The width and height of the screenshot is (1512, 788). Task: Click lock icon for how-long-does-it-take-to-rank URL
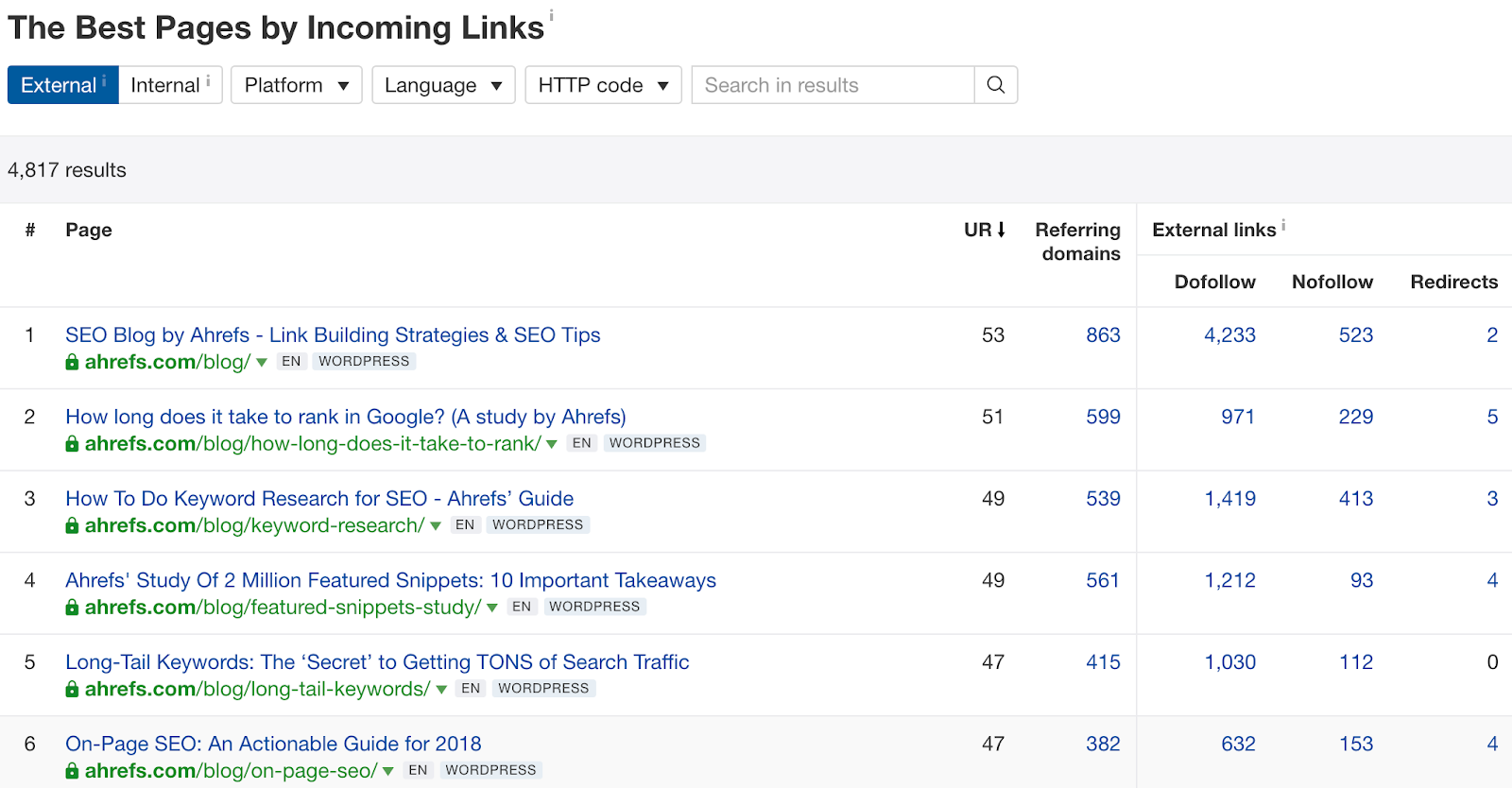72,443
